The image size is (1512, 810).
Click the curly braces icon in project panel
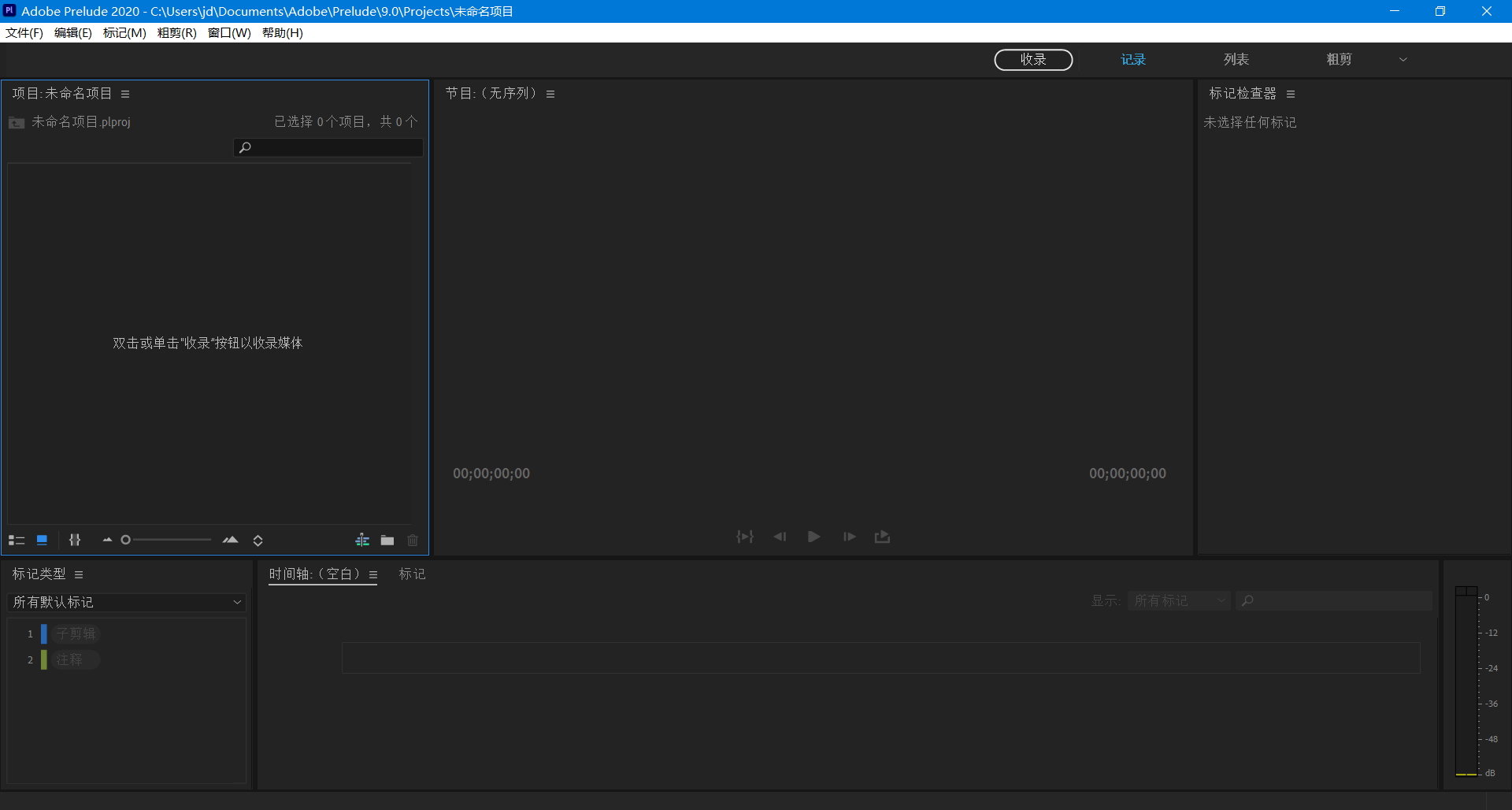75,540
